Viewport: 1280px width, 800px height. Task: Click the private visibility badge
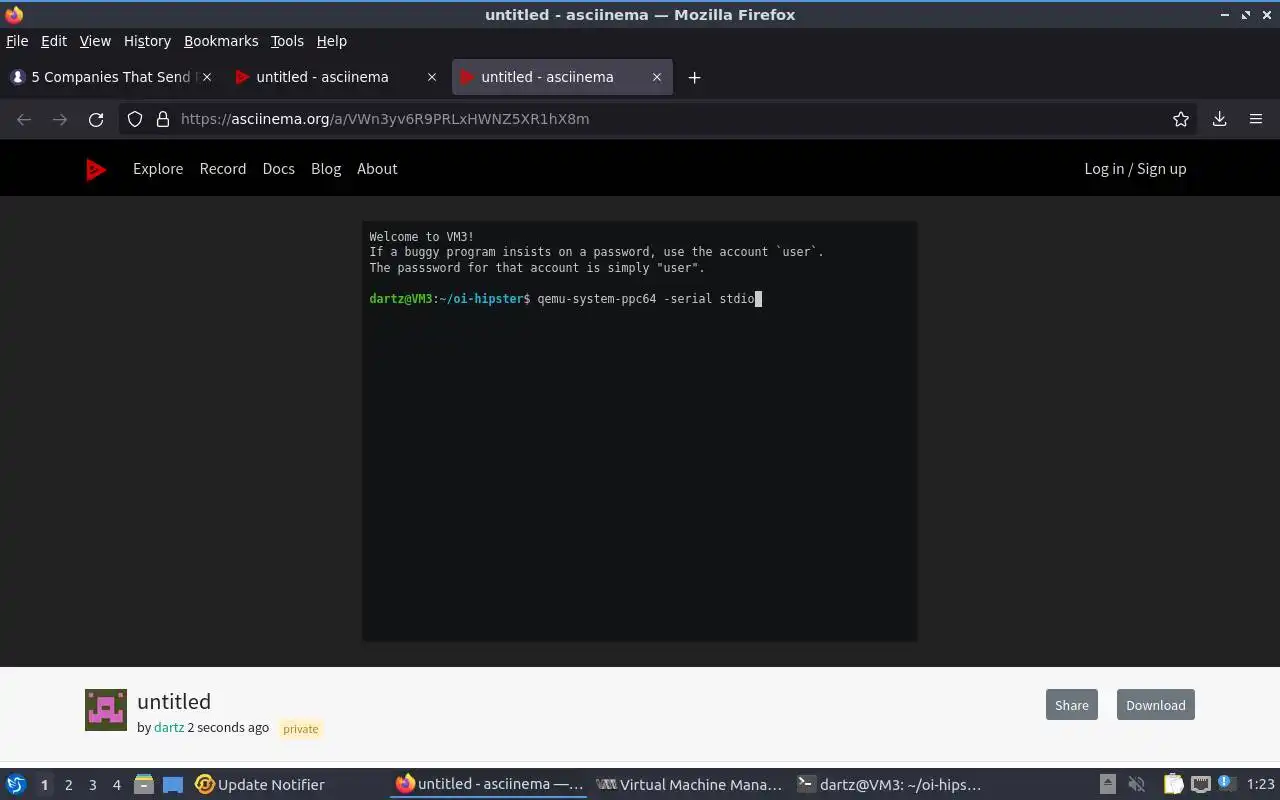pyautogui.click(x=301, y=729)
